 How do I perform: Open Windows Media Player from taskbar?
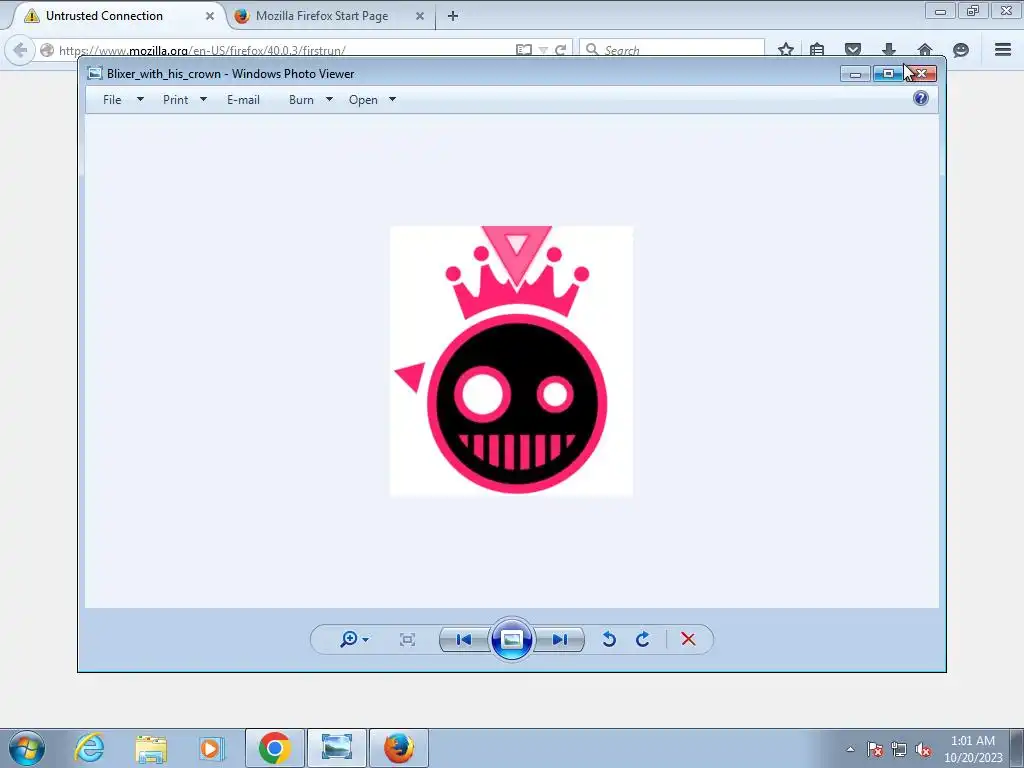[x=211, y=748]
